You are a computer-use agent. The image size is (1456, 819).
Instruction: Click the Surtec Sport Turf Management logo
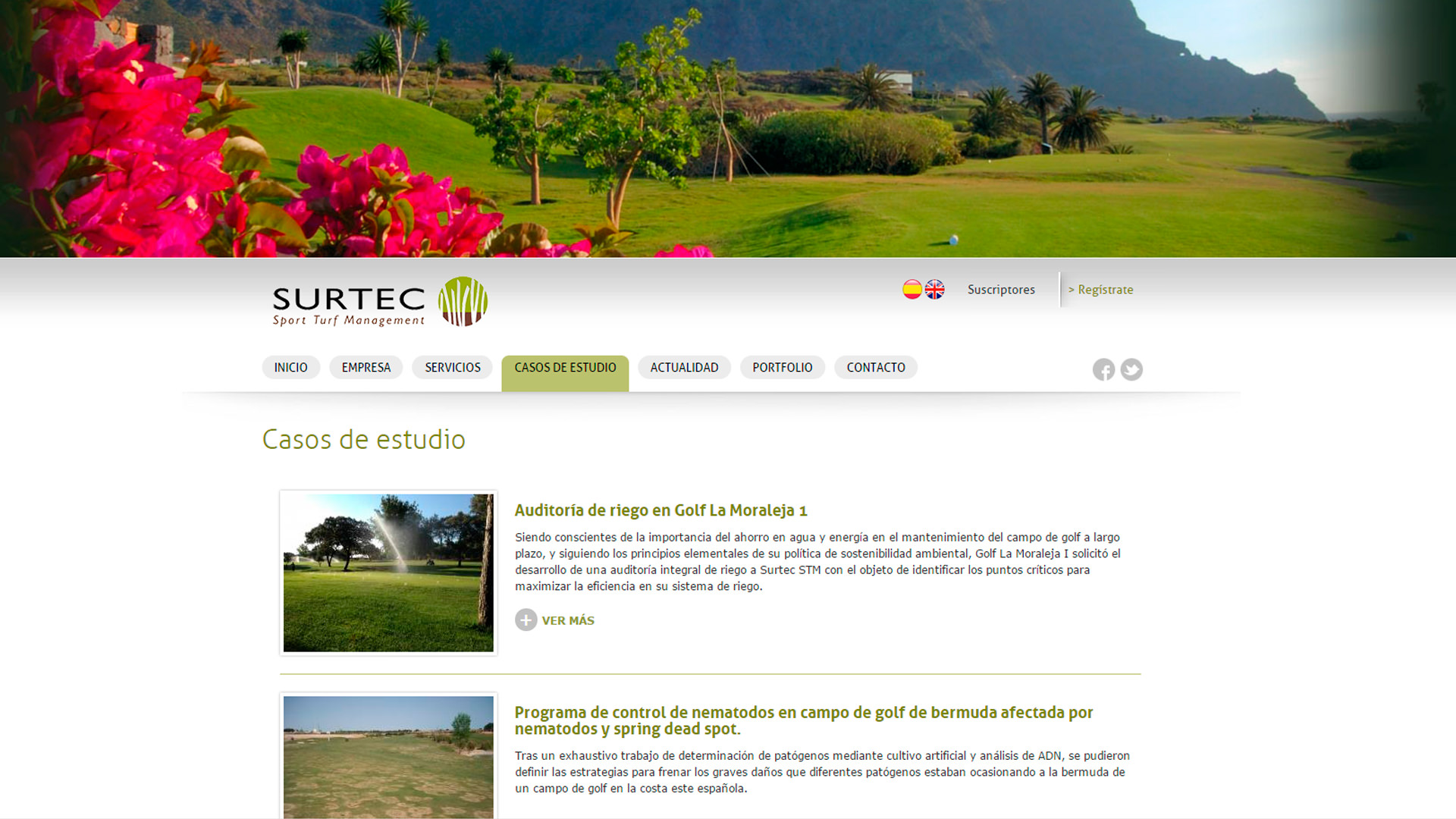(380, 302)
